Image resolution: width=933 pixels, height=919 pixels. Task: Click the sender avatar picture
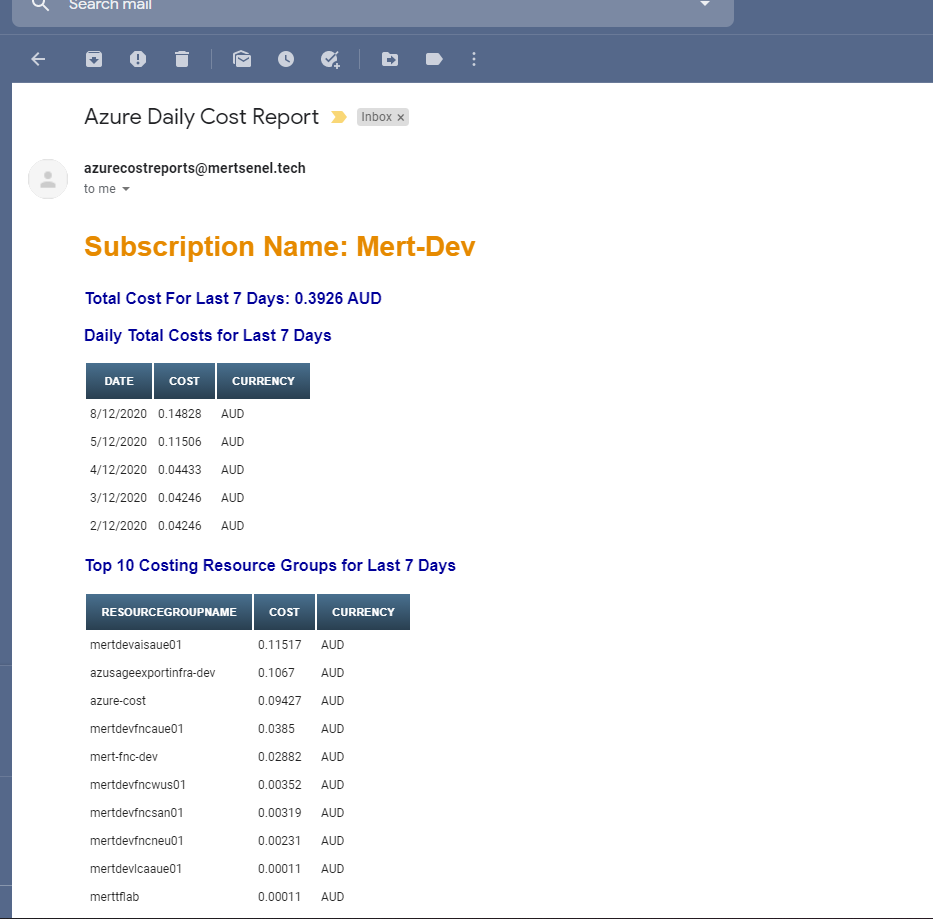[x=48, y=179]
